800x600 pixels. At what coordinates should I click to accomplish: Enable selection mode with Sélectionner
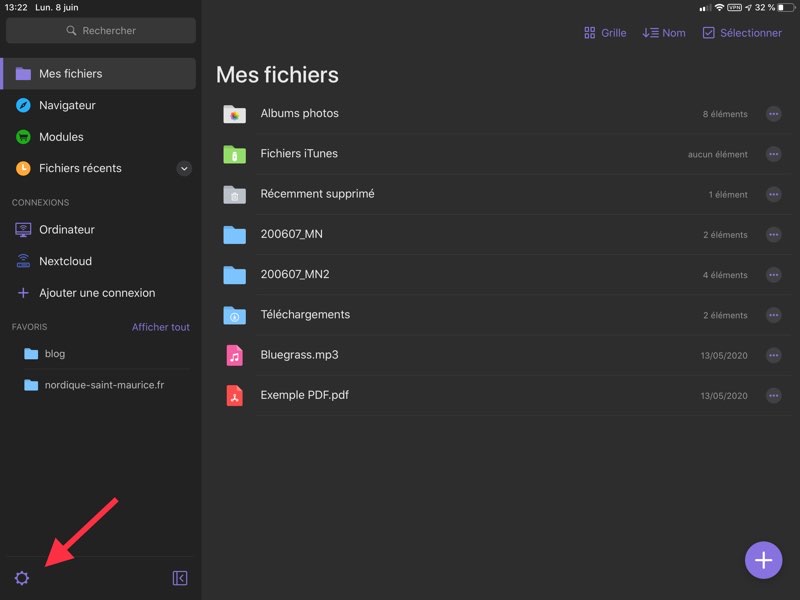[x=742, y=33]
